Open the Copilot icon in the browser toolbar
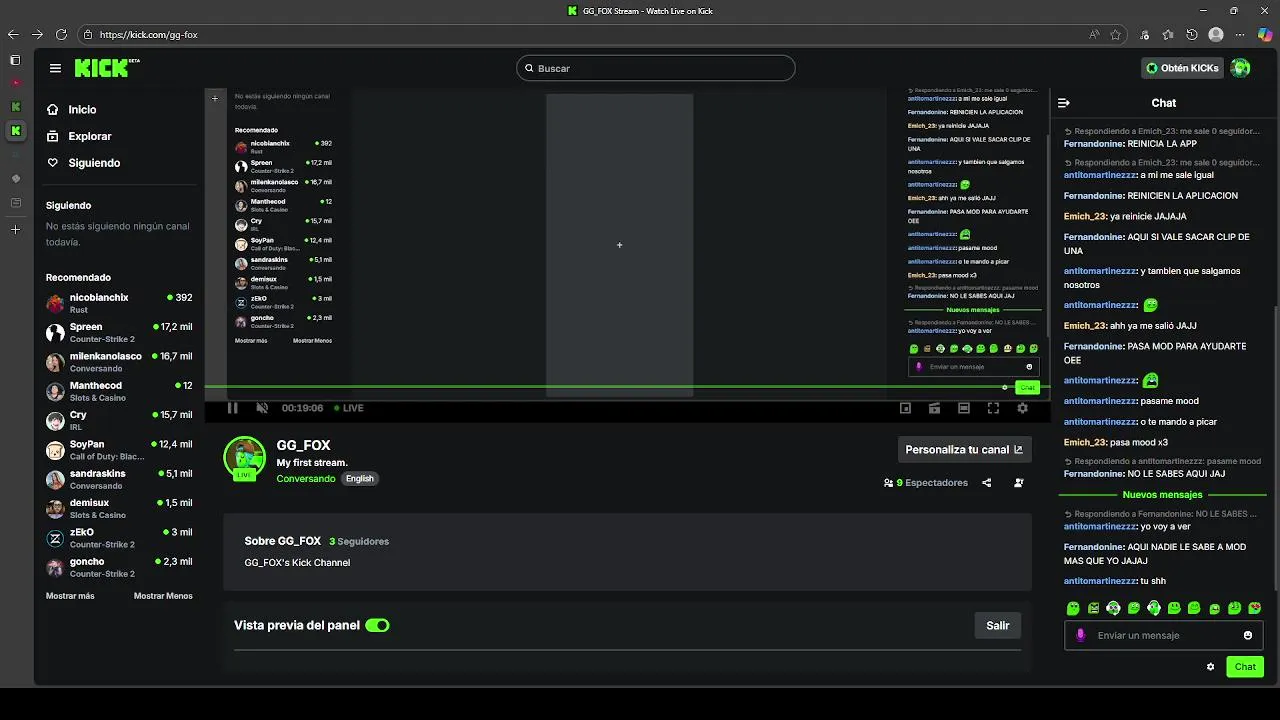This screenshot has height=720, width=1280. tap(1265, 34)
